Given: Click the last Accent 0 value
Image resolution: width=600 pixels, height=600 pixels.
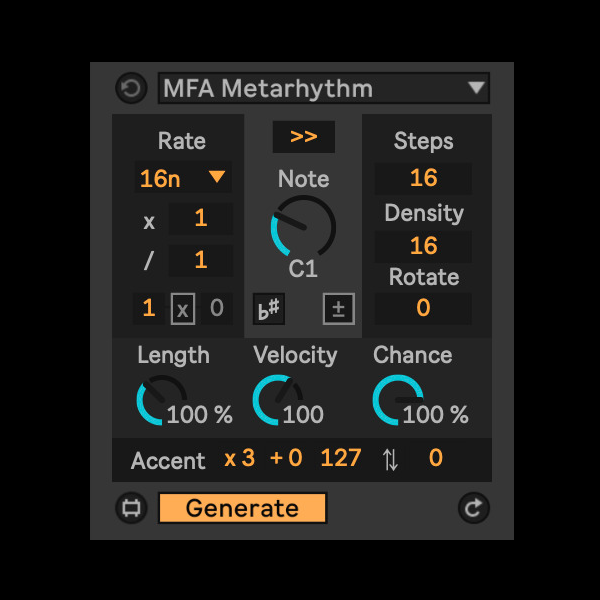Looking at the screenshot, I should [435, 458].
